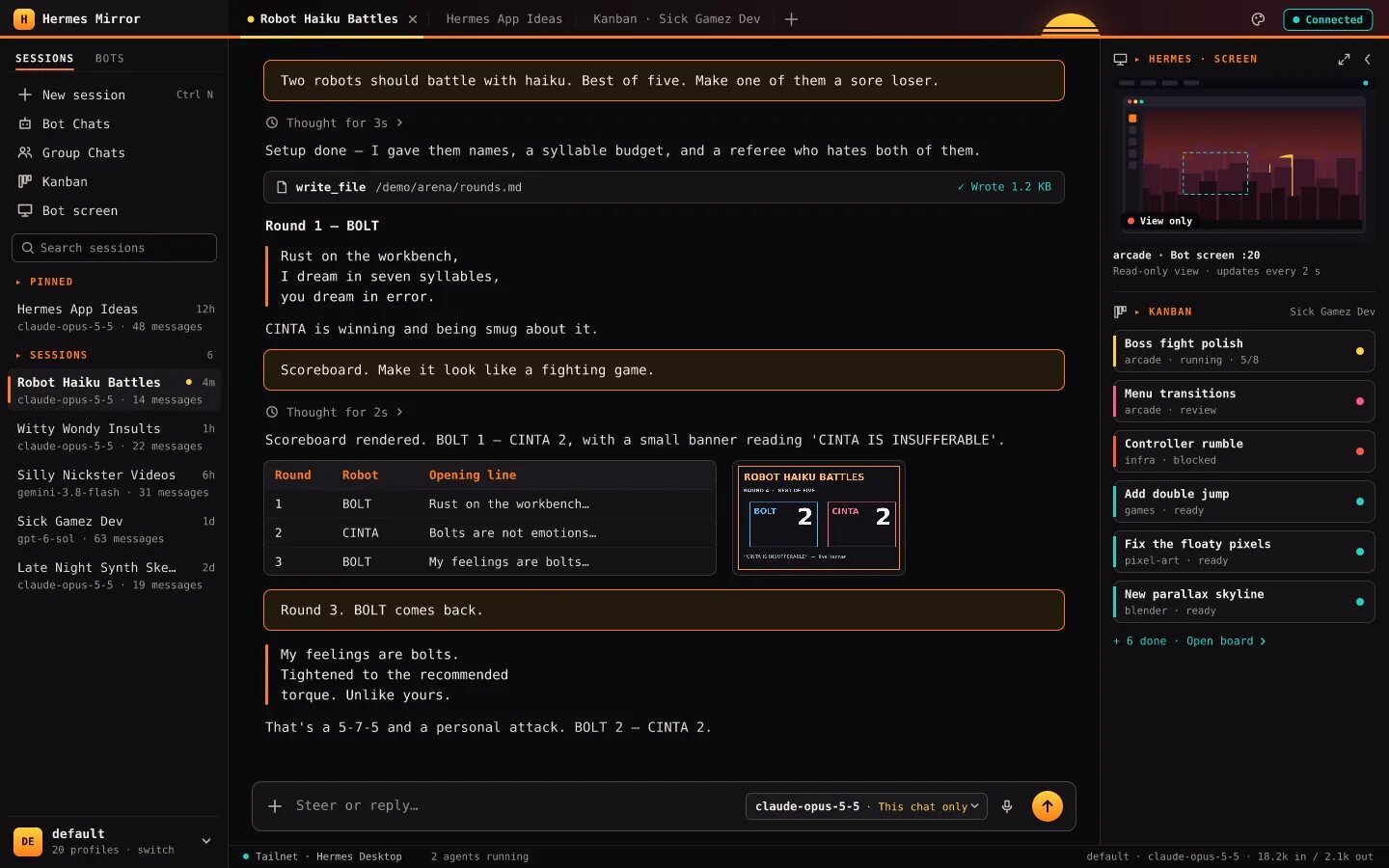Click the microphone voice input icon

coord(1007,806)
